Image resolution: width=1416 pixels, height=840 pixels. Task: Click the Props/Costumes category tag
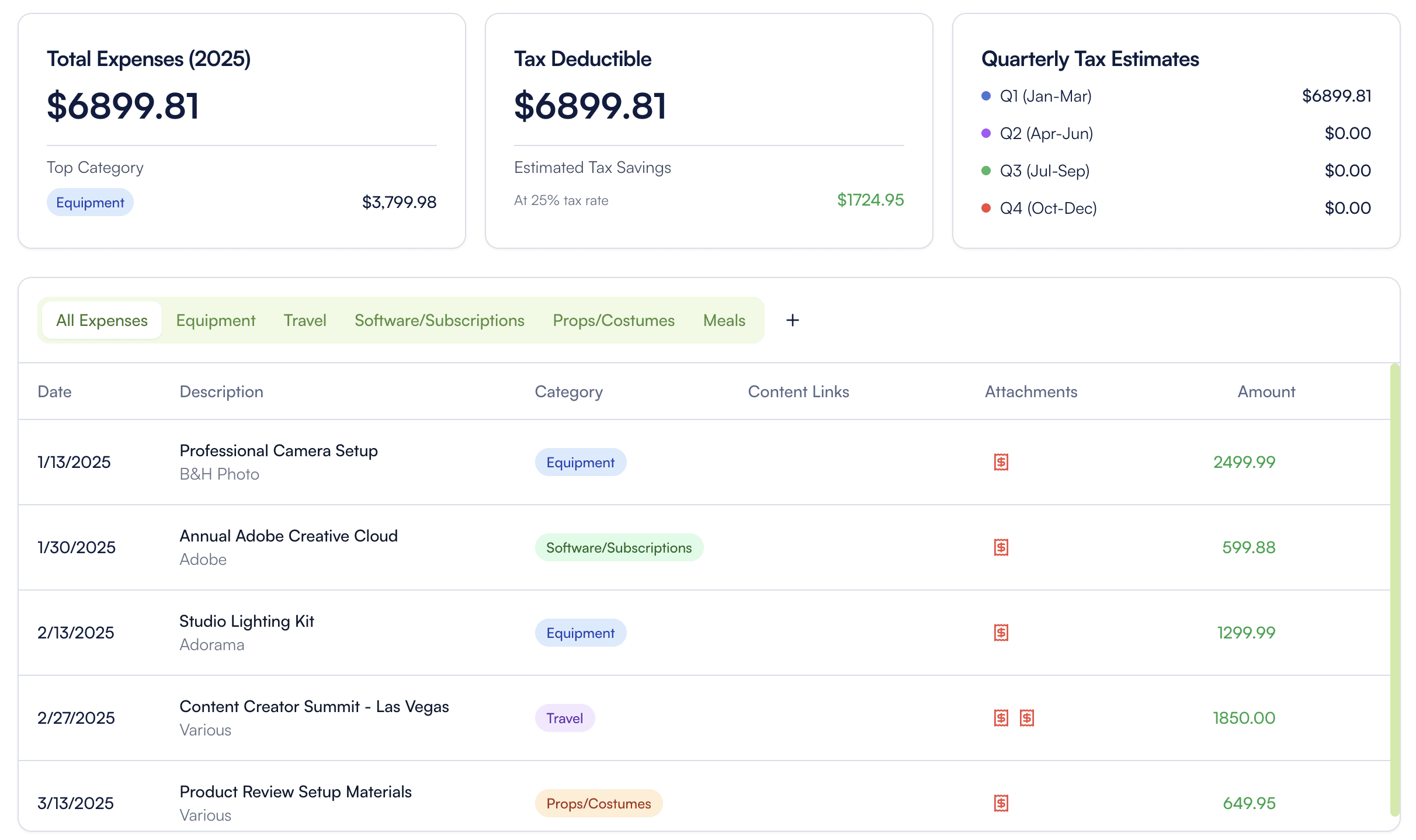(599, 803)
